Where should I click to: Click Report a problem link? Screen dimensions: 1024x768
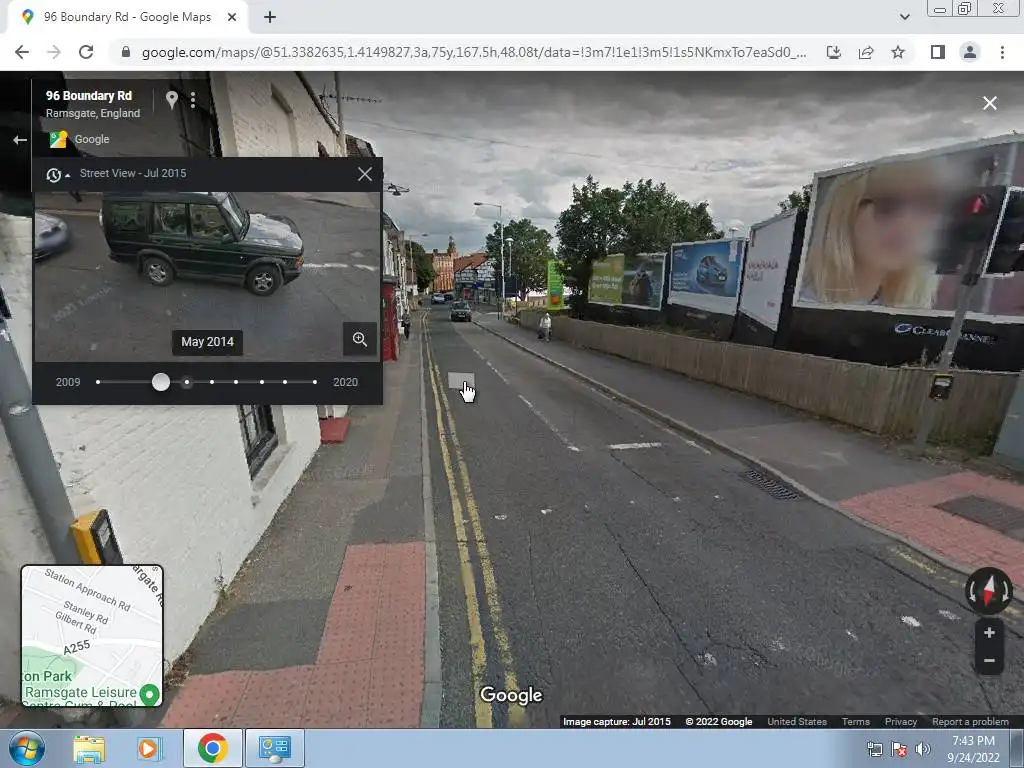click(x=970, y=722)
